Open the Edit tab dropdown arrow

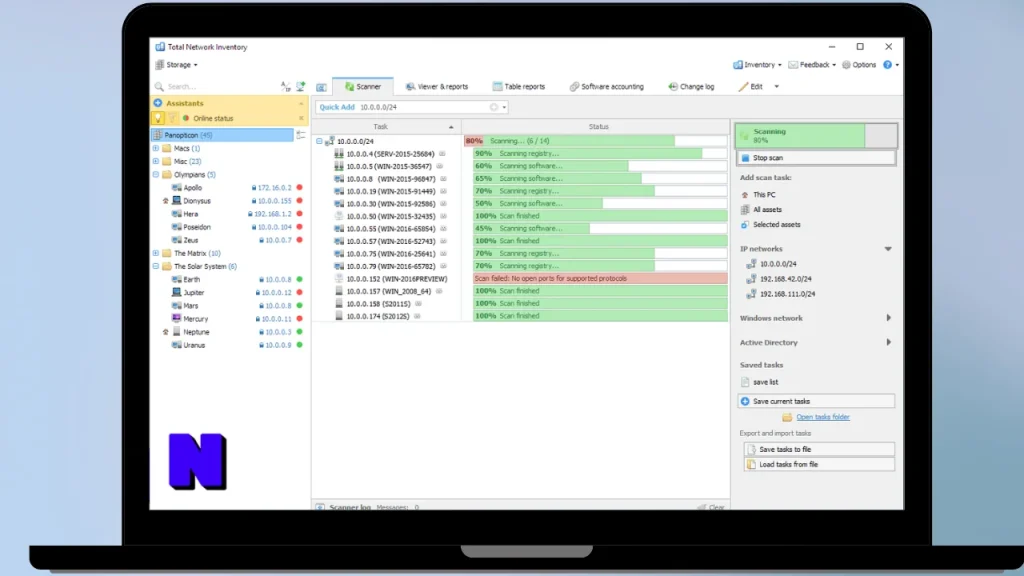pyautogui.click(x=776, y=86)
